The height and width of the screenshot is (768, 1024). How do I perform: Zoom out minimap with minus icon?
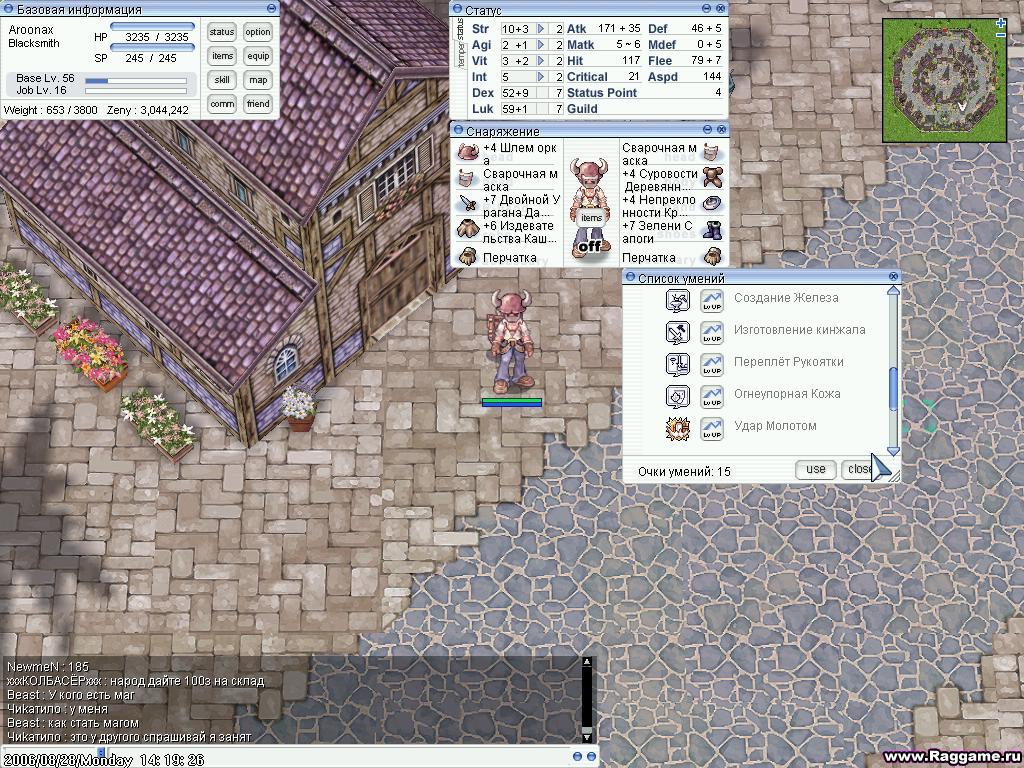pos(1001,34)
